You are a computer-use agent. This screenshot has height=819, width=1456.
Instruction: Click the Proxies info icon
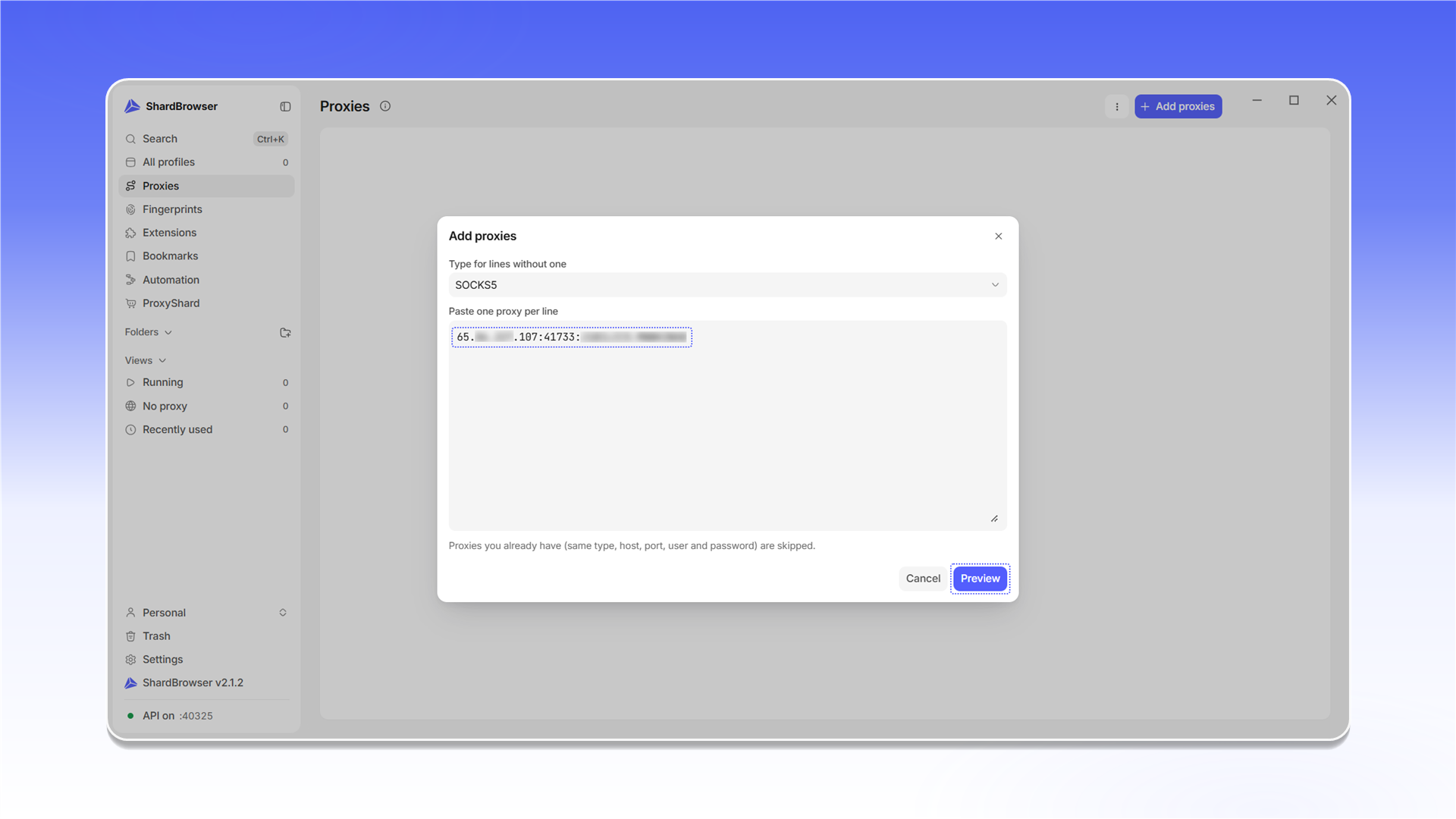385,106
